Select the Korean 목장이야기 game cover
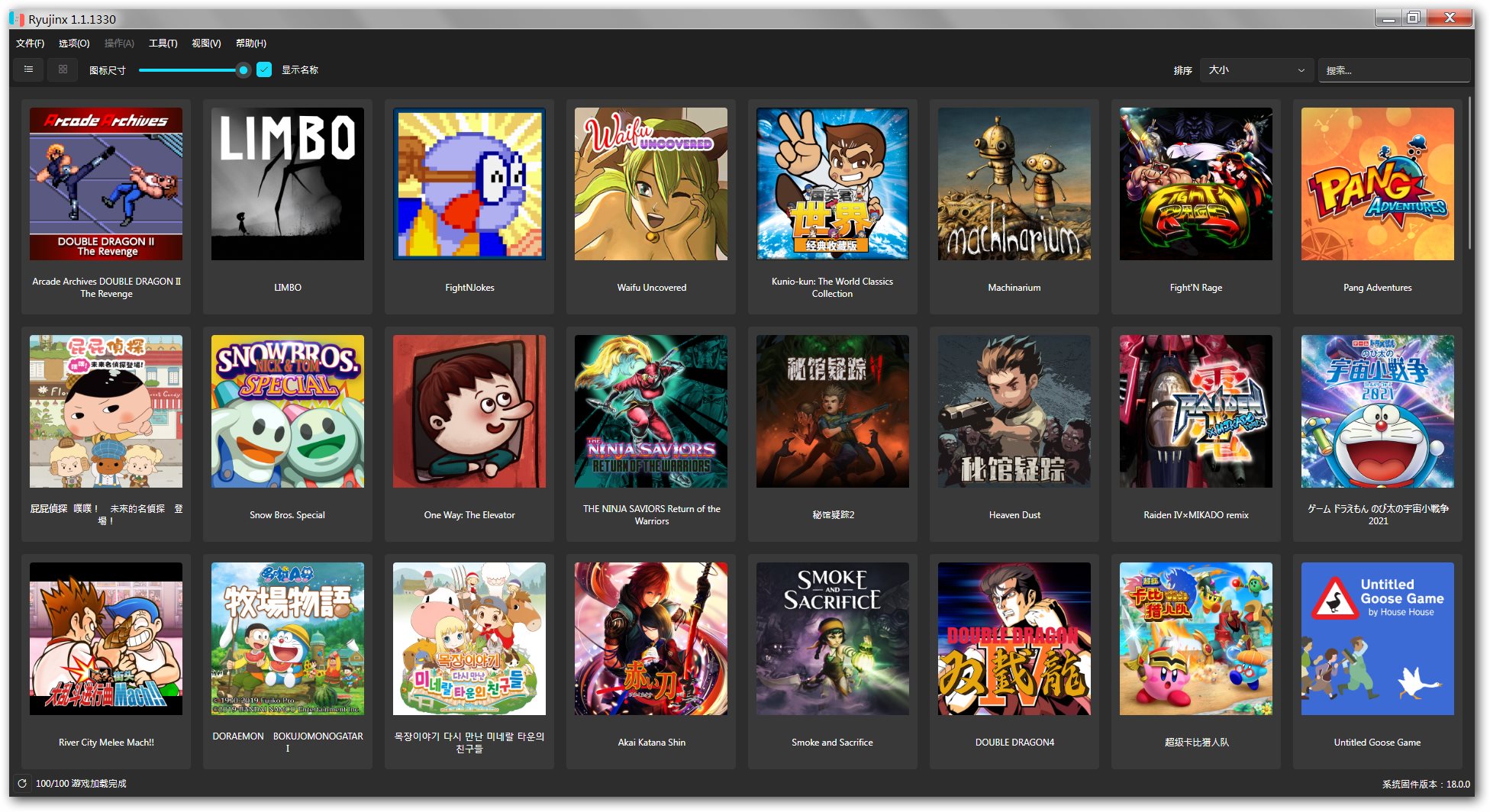 [469, 639]
